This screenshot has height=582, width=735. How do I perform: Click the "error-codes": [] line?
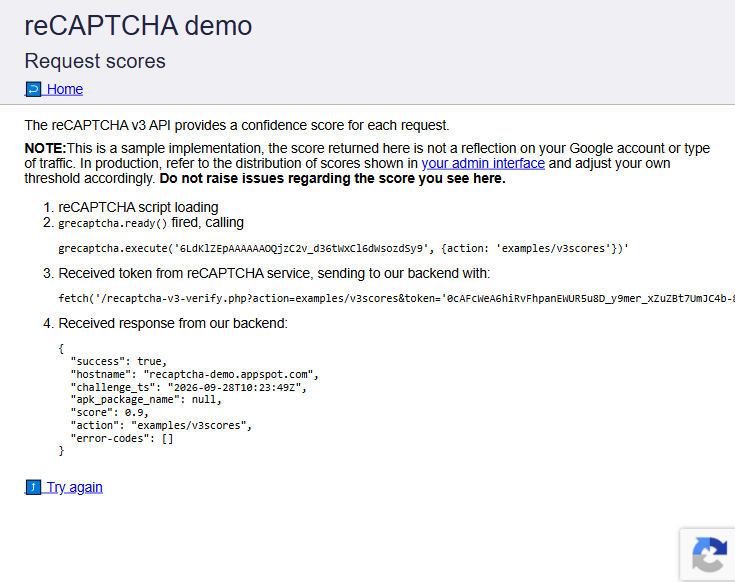pos(122,439)
